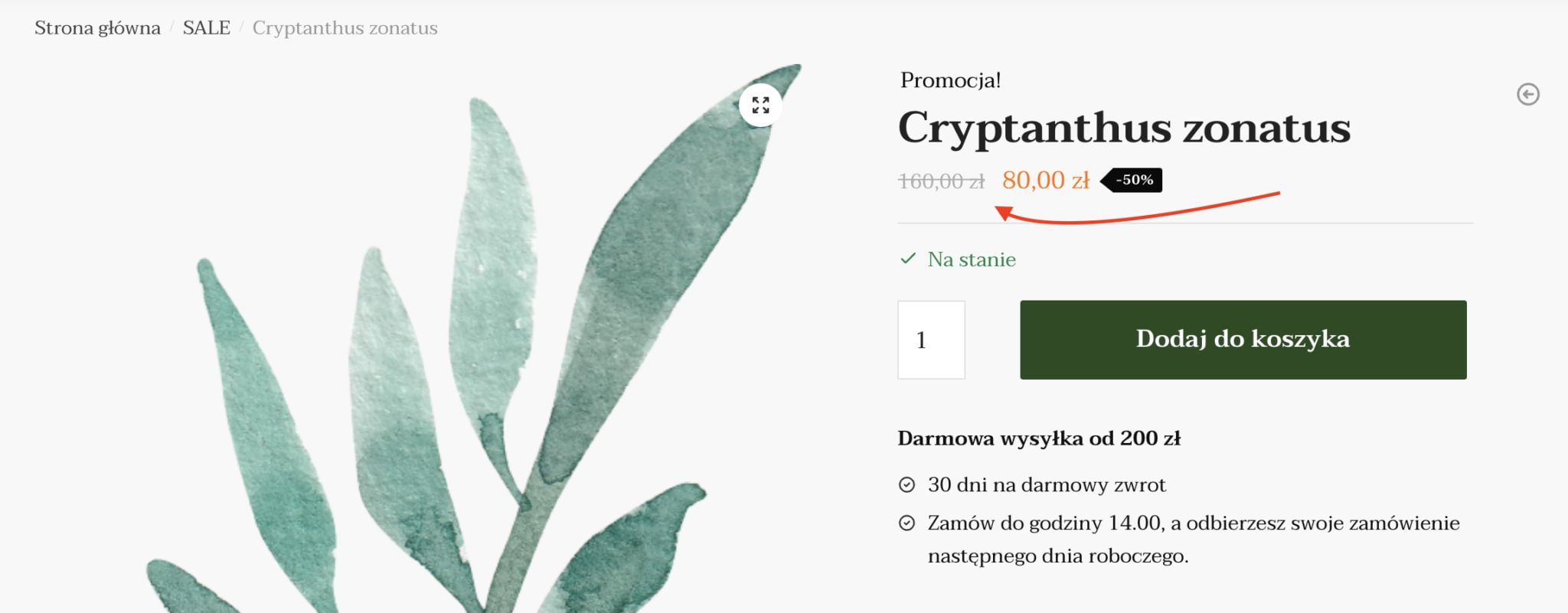Click the Na stanie availability text
The image size is (1568, 613).
[972, 259]
